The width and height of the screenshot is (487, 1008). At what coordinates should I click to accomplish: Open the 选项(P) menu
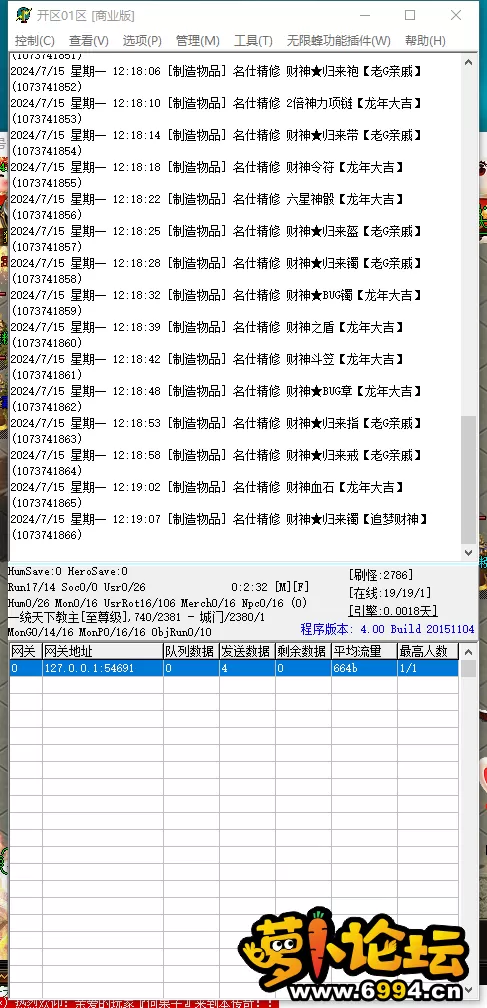[142, 40]
